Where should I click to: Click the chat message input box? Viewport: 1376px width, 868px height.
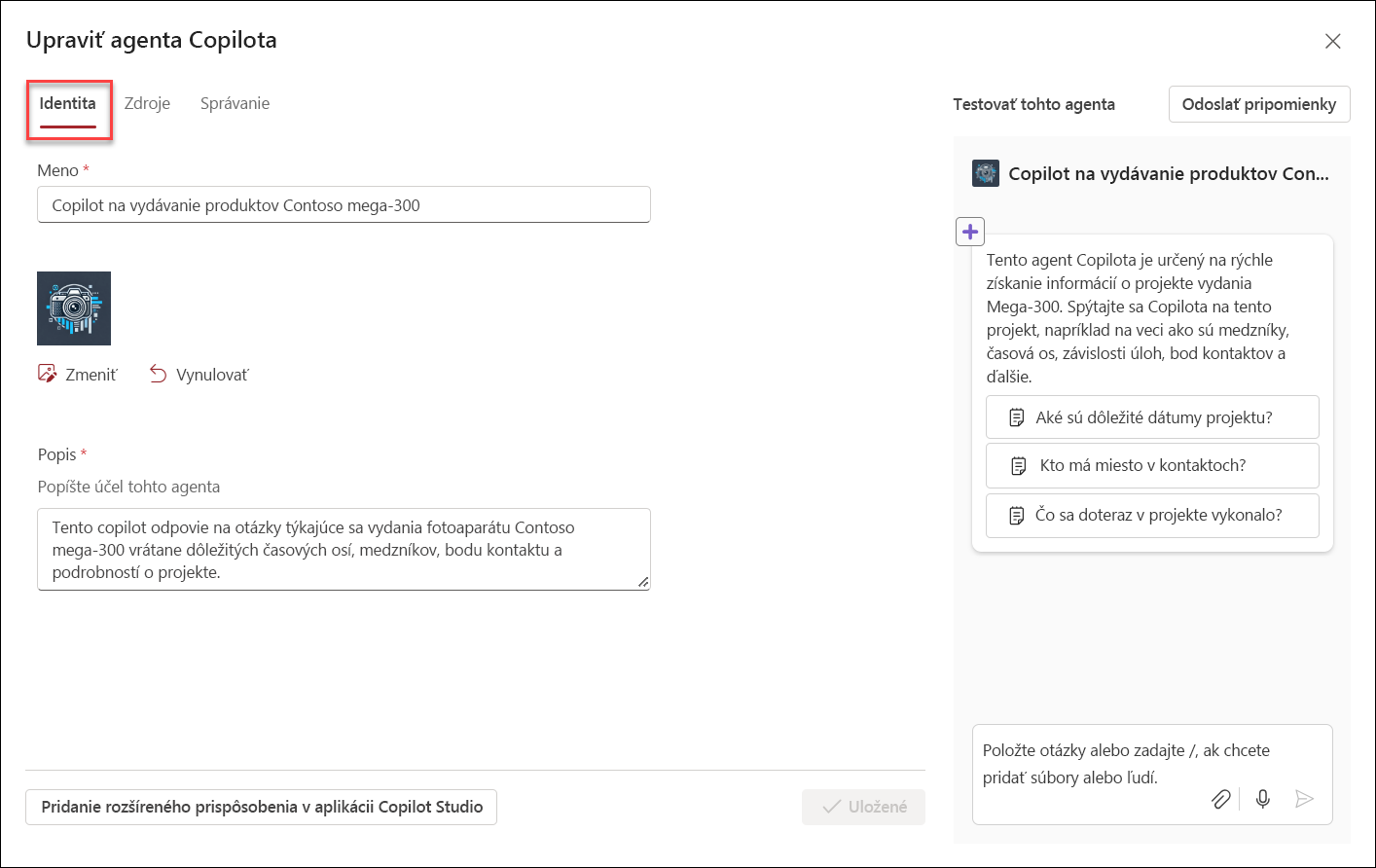[1152, 774]
